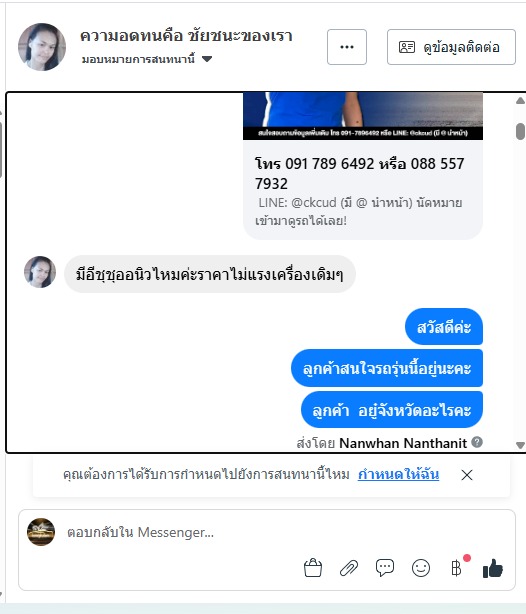Dismiss the assignment prompt with X
Image resolution: width=526 pixels, height=614 pixels.
[467, 475]
